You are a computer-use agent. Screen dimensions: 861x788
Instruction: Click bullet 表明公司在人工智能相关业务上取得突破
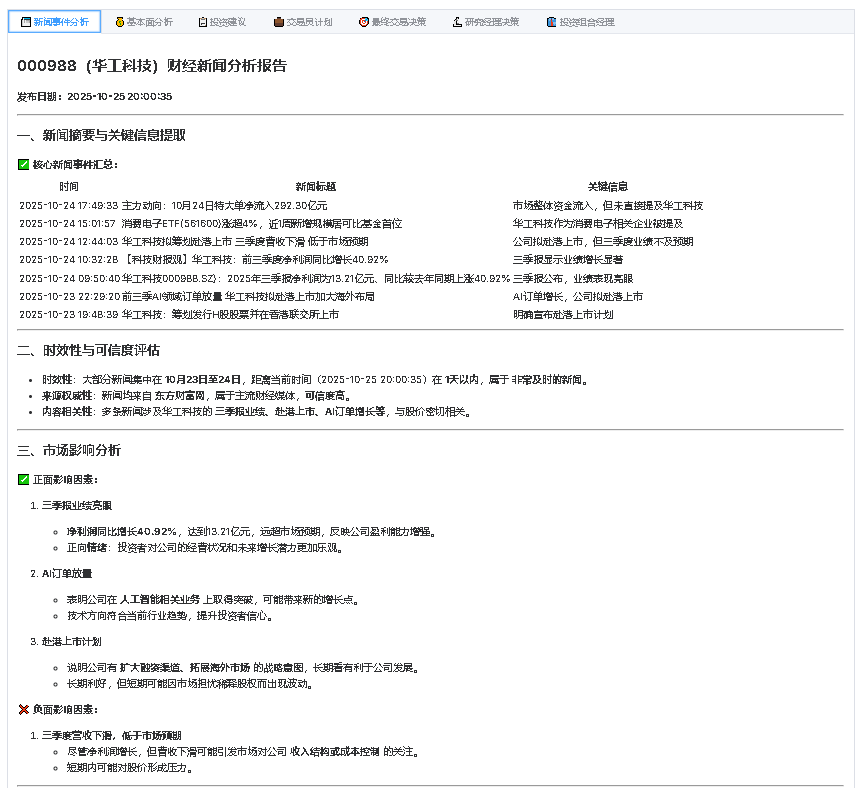coord(213,600)
